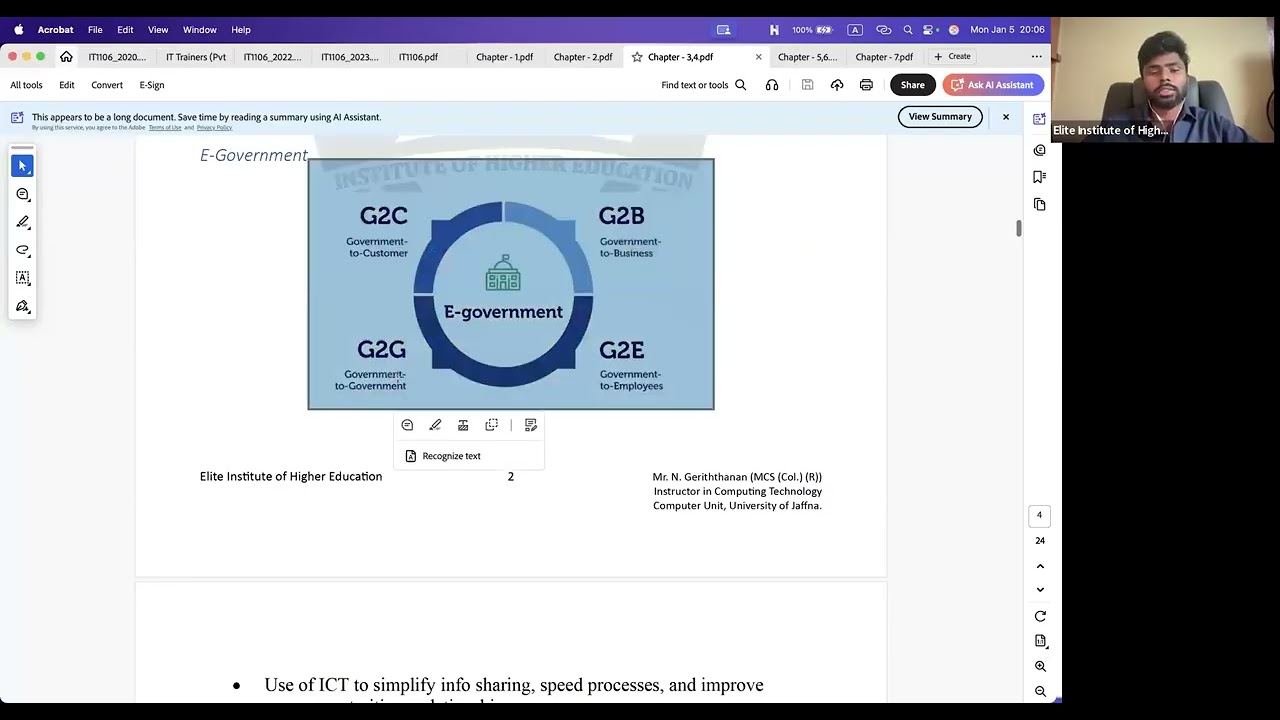This screenshot has width=1280, height=720.
Task: Activate the add text box tool
Action: (23, 278)
